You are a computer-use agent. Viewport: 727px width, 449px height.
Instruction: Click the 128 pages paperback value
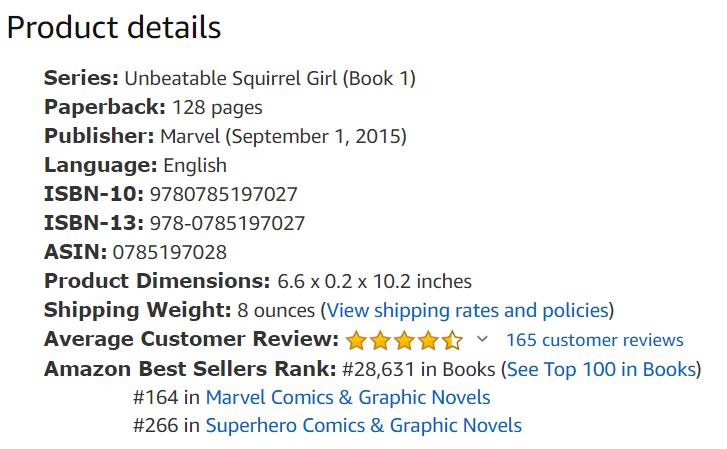(217, 106)
